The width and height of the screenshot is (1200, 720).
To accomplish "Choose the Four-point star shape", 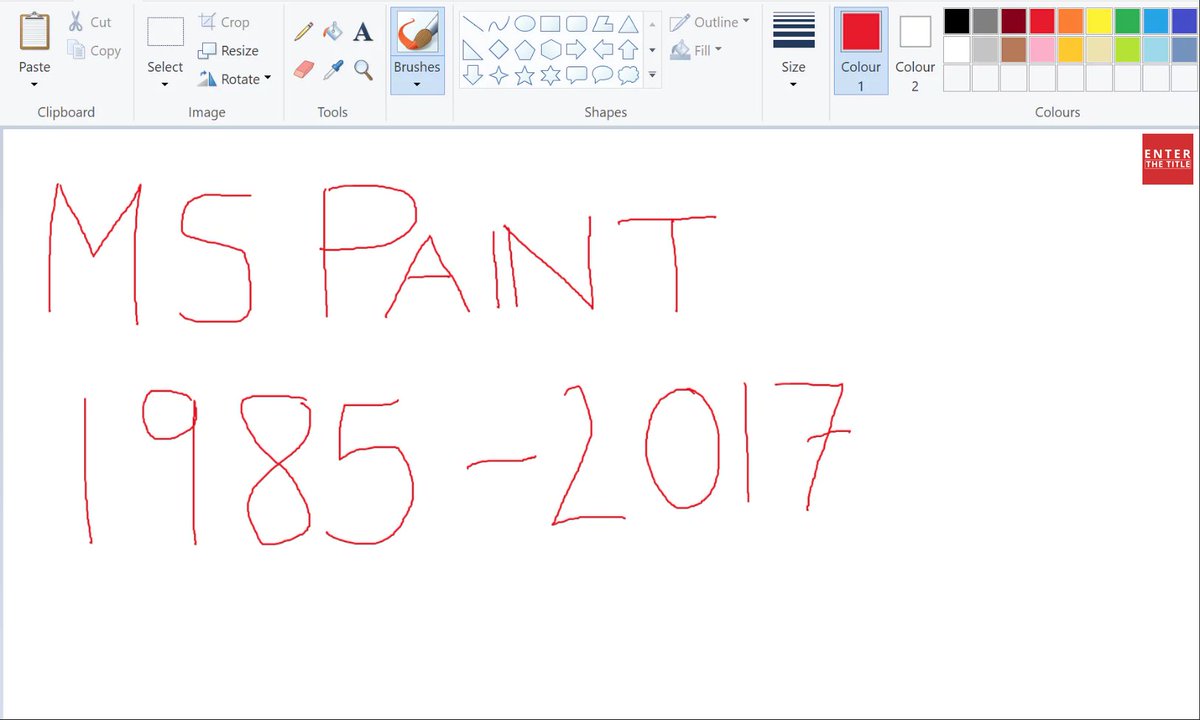I will pyautogui.click(x=499, y=75).
